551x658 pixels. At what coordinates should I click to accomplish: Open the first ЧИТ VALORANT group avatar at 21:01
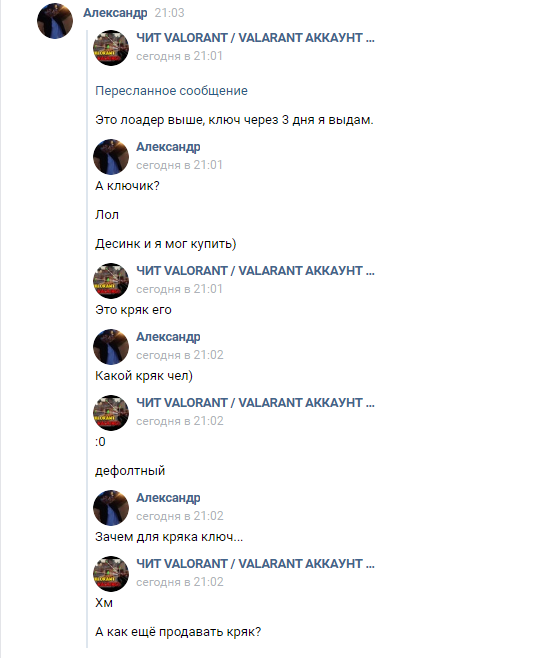tap(111, 48)
